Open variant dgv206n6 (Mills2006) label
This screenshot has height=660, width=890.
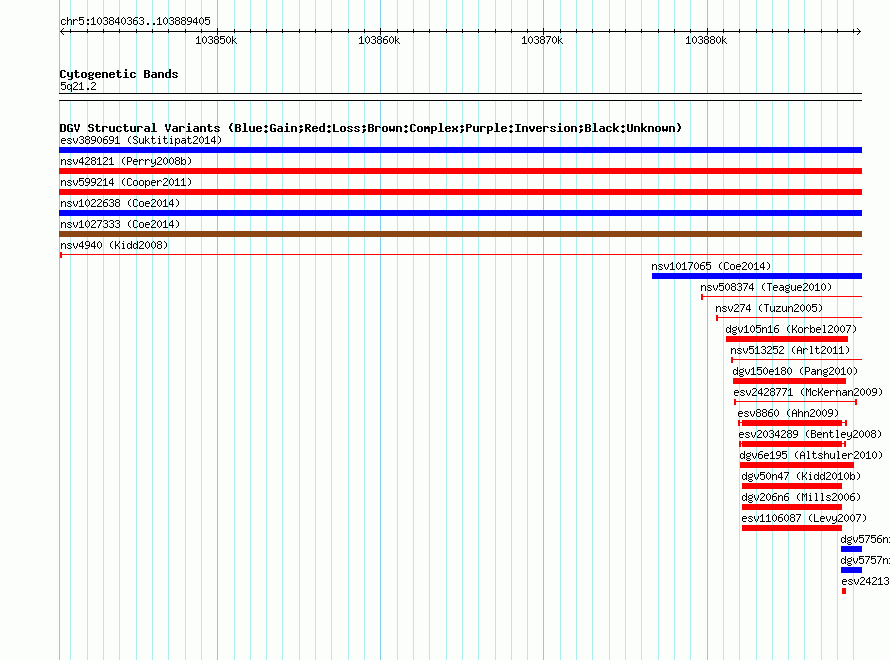coord(801,497)
